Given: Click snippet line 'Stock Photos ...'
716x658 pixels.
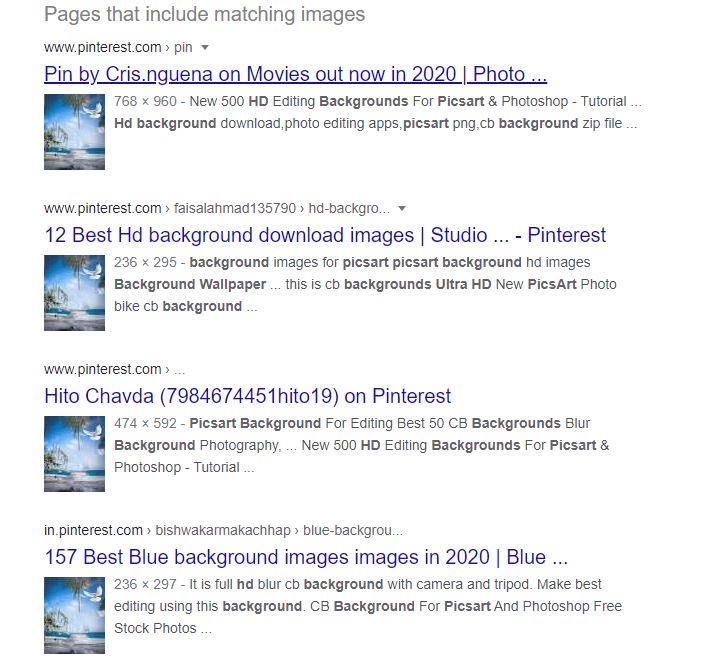Looking at the screenshot, I should tap(163, 628).
